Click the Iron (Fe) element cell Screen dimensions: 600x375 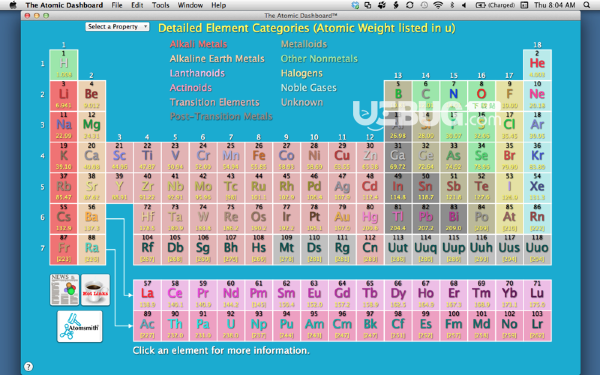click(x=259, y=157)
